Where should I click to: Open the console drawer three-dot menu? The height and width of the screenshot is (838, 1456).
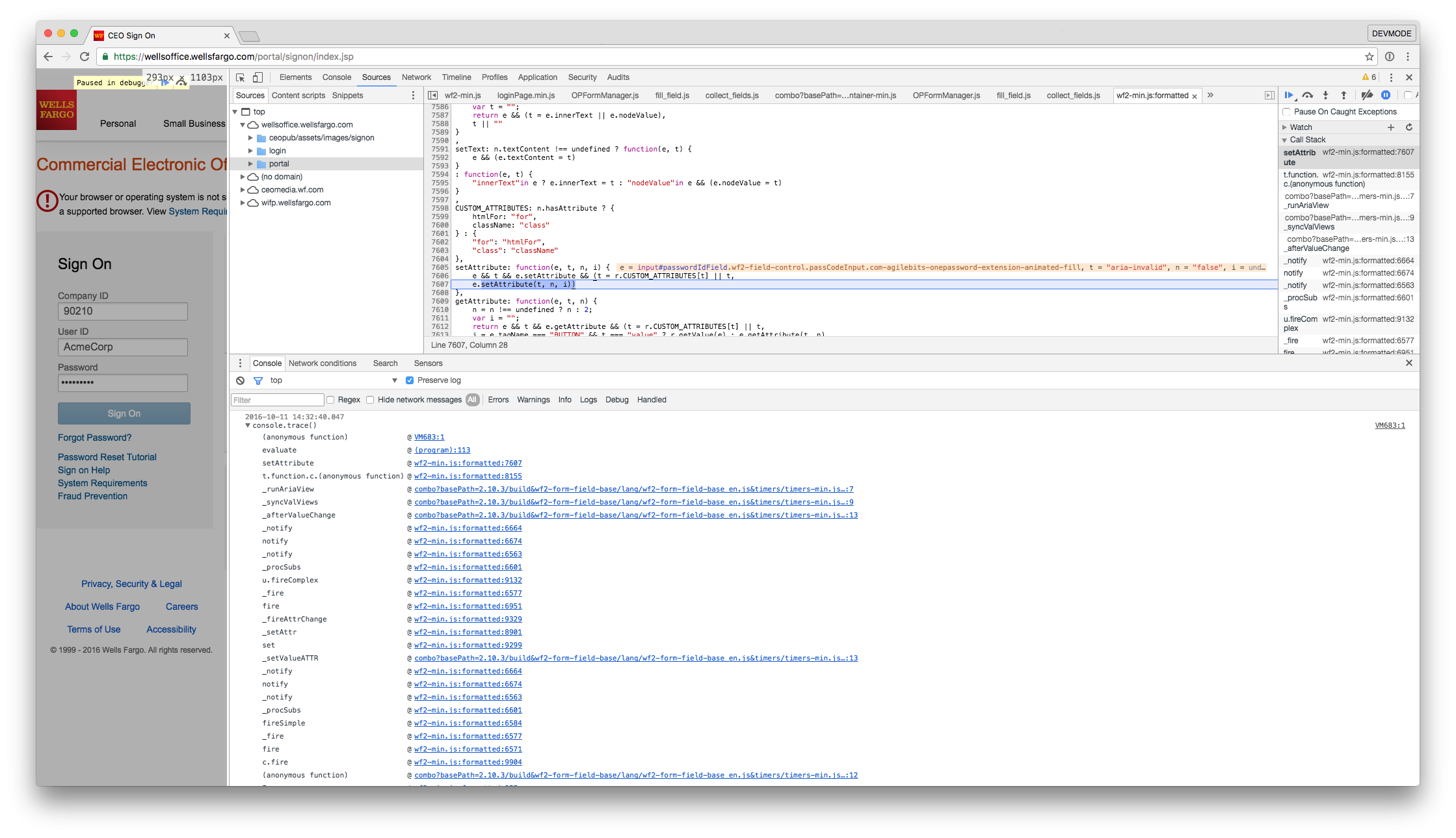[240, 363]
